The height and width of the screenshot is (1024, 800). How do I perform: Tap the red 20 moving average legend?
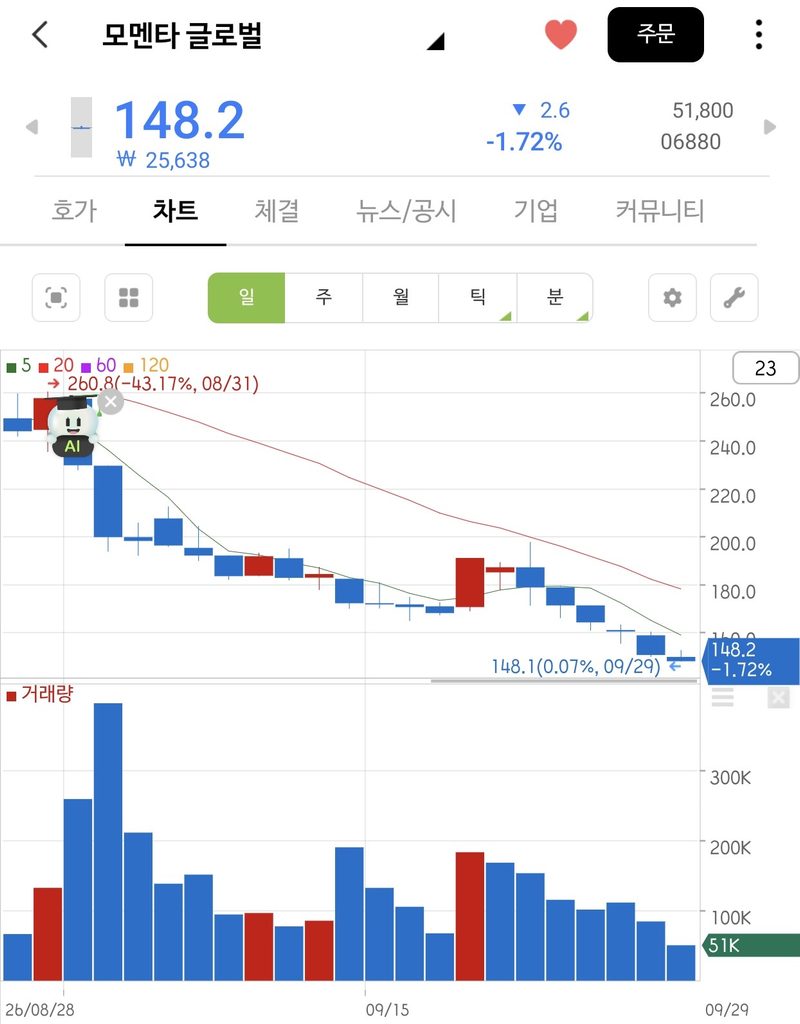(57, 365)
